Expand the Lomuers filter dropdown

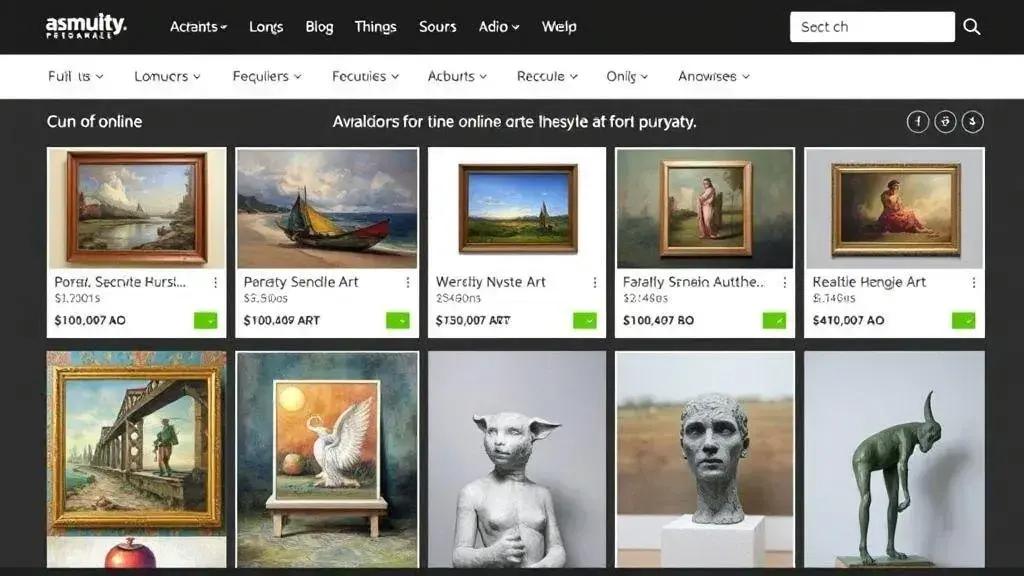168,76
